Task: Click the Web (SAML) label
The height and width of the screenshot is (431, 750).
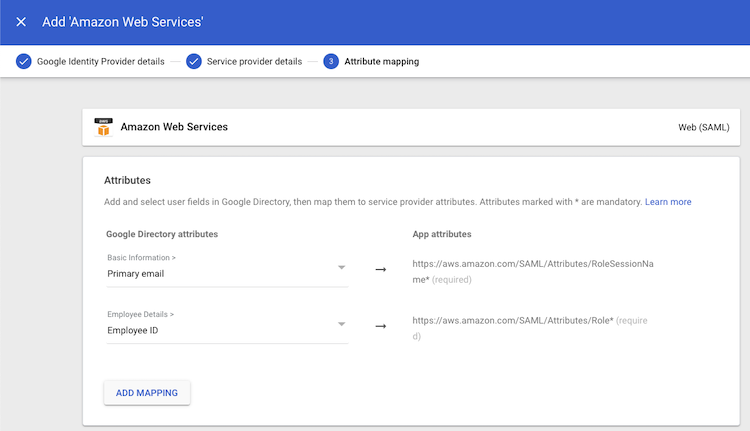Action: (x=704, y=127)
